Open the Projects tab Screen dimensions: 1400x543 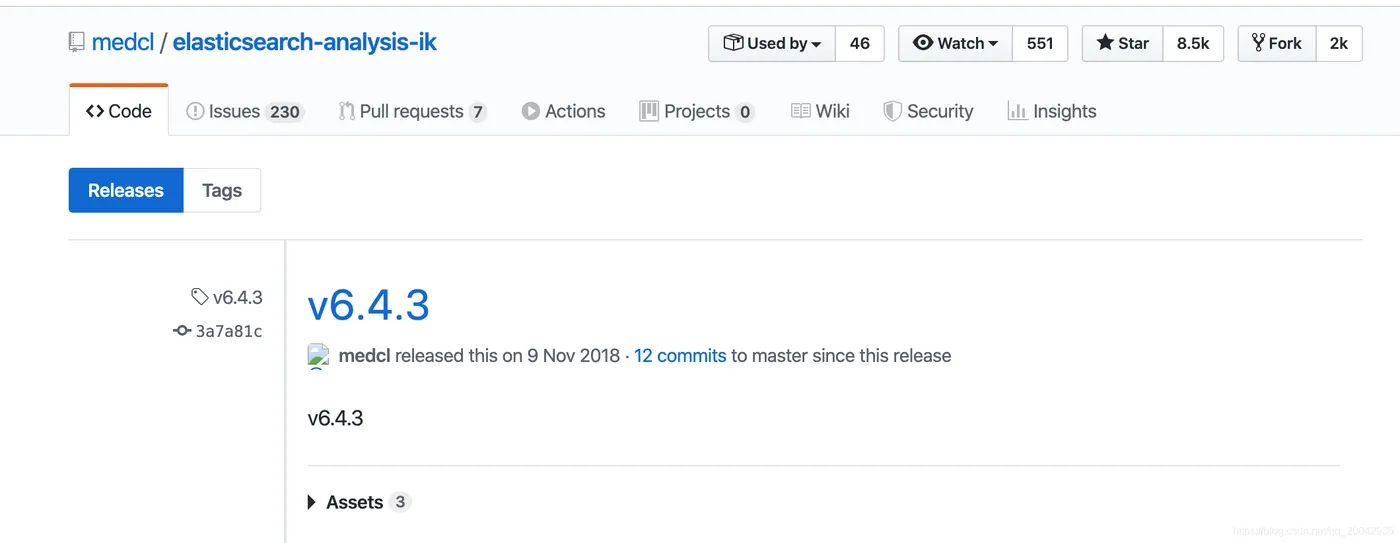click(696, 111)
